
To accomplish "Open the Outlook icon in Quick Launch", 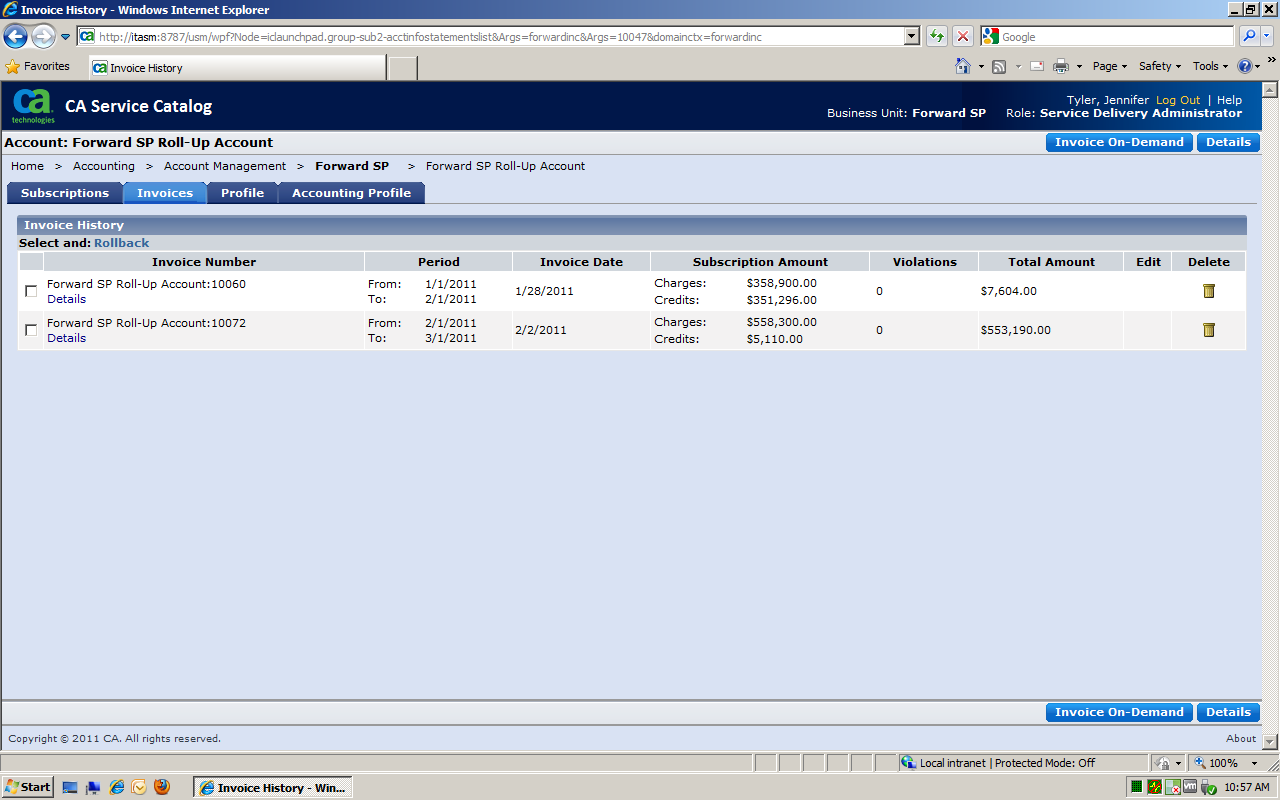I will tap(139, 787).
